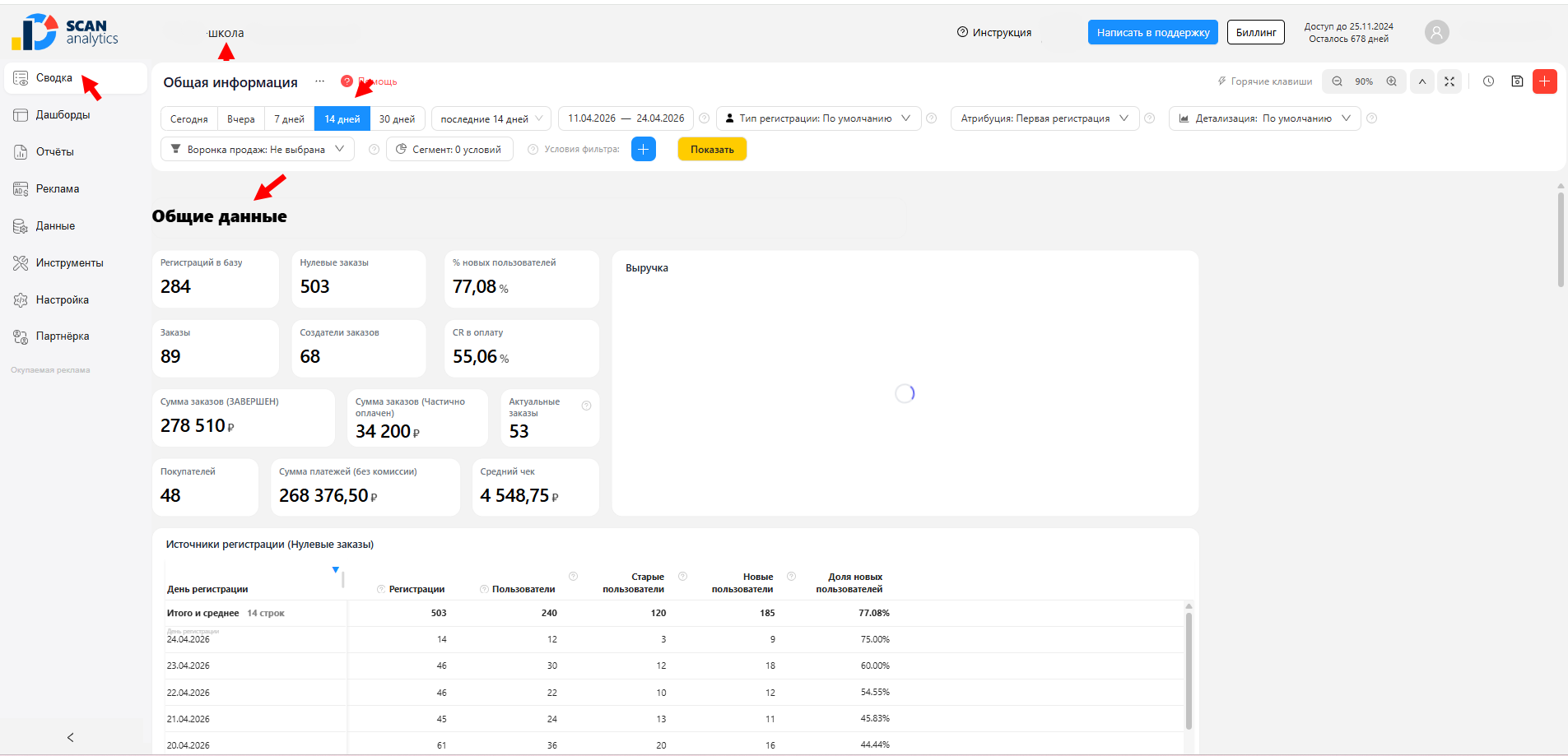Screen dimensions: 1568x756
Task: Click the Горячие клавиши link
Action: point(1265,81)
